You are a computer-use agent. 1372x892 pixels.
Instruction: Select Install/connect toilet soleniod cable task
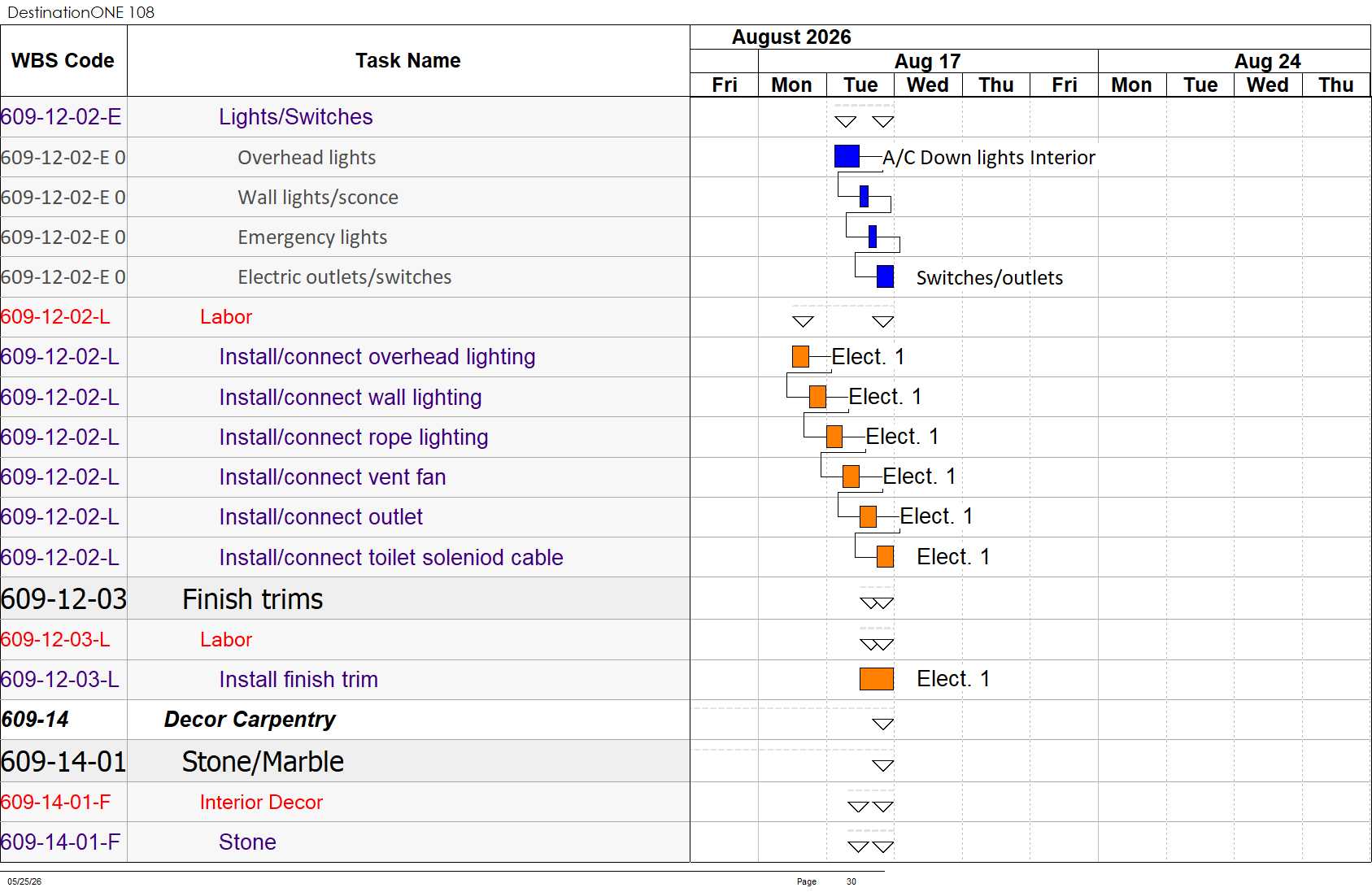[x=391, y=558]
